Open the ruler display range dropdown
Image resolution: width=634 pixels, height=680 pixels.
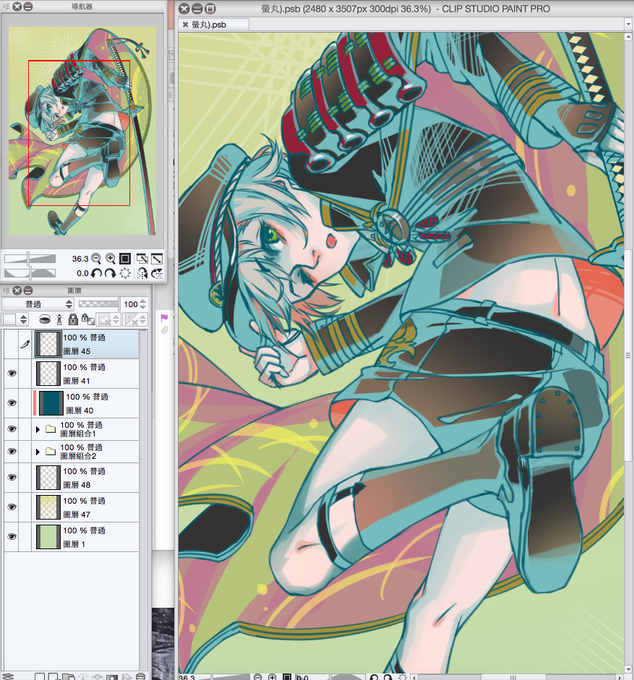click(136, 320)
